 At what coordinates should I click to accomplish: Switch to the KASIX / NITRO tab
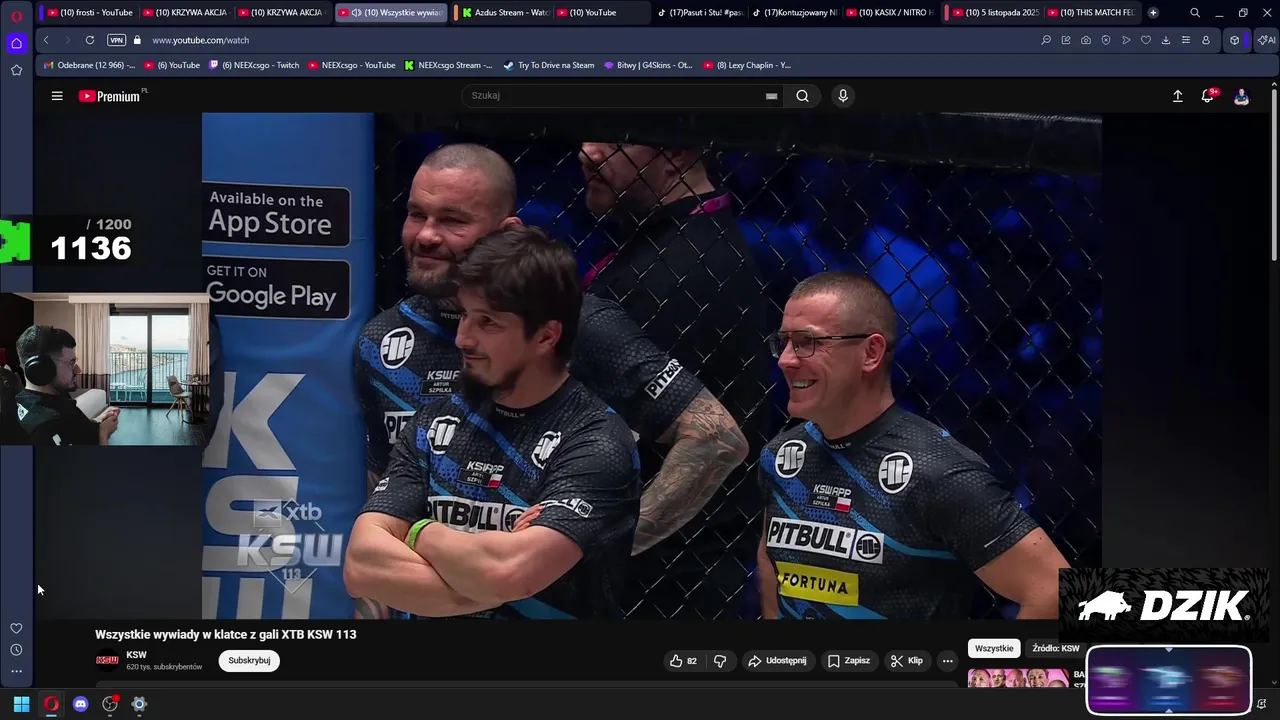(890, 13)
